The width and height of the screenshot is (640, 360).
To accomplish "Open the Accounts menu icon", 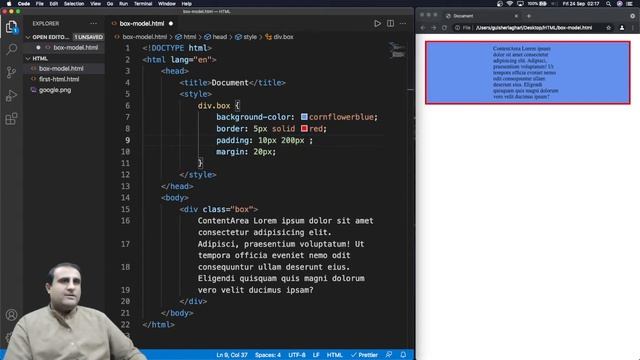I will click(11, 315).
